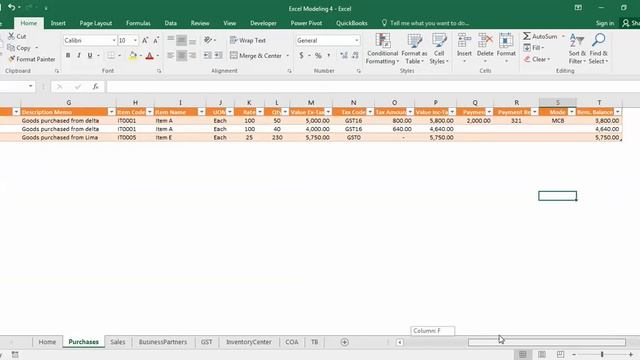Screen dimensions: 640x360
Task: Click the Insert cells button
Action: (464, 48)
